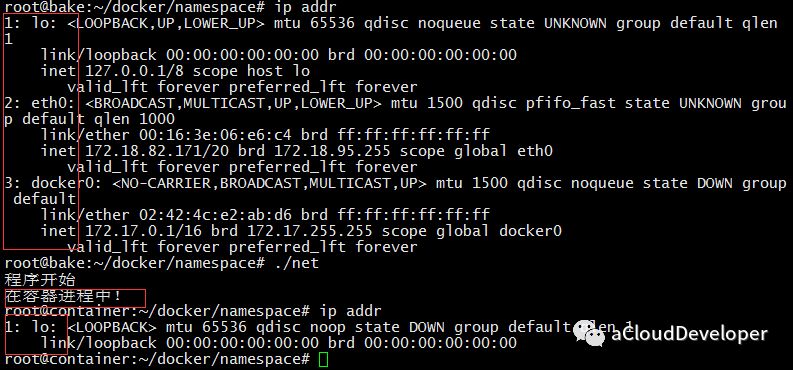
Task: Click the './net' command on the prompt
Action: 296,263
